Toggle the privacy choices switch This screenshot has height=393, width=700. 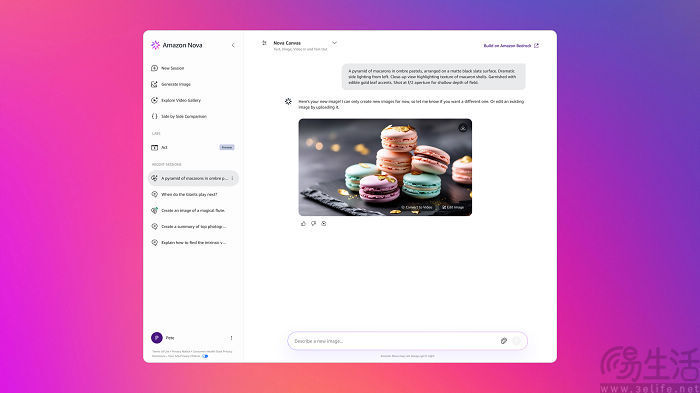[205, 356]
